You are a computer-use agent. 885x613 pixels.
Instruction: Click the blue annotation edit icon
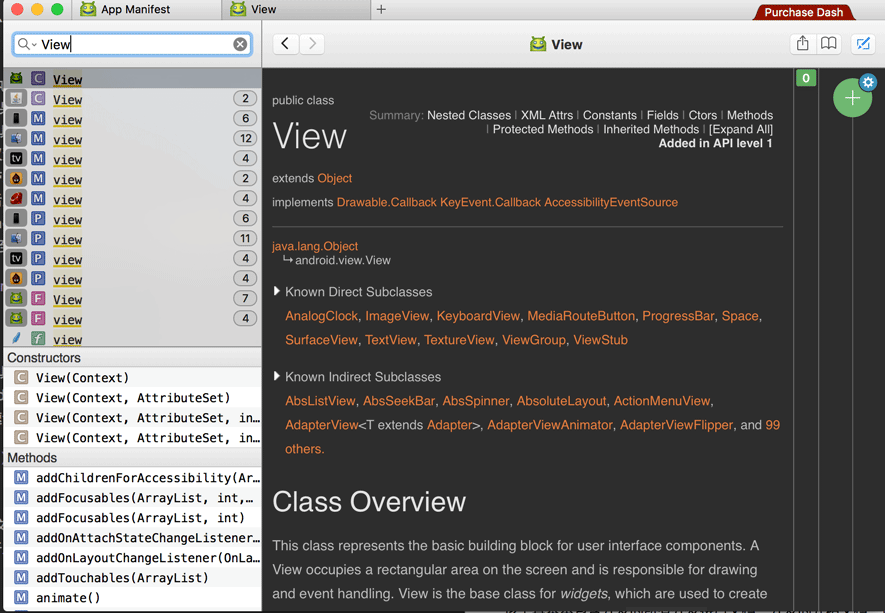[x=863, y=44]
